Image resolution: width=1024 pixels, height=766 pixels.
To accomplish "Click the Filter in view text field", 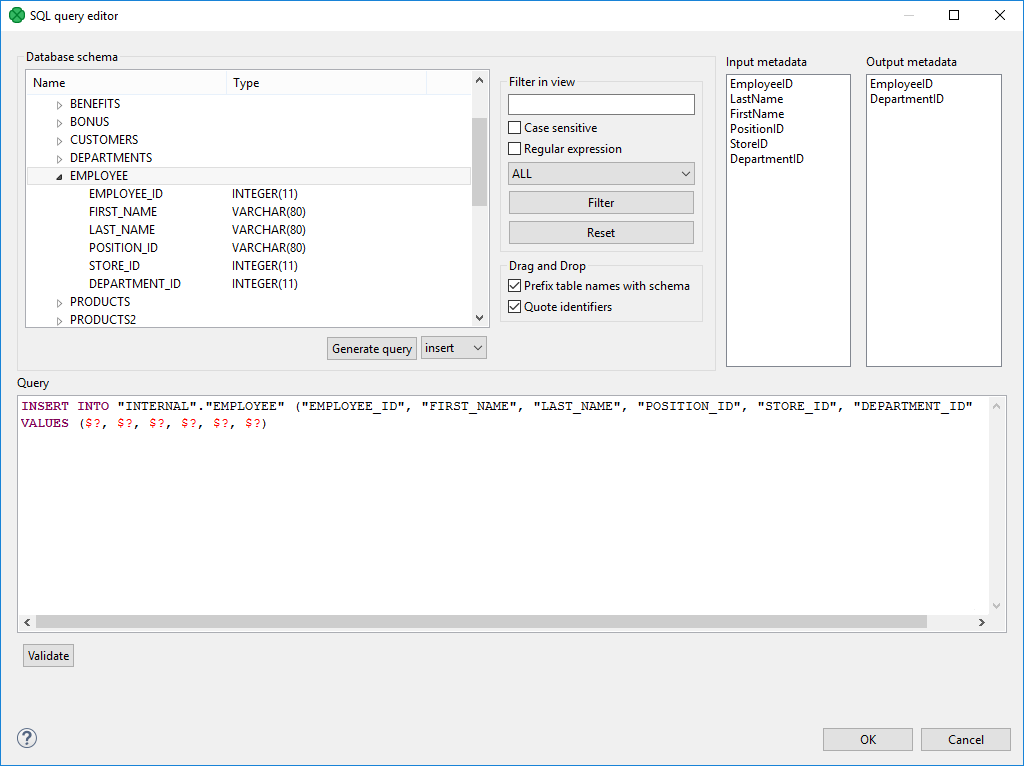I will (600, 104).
